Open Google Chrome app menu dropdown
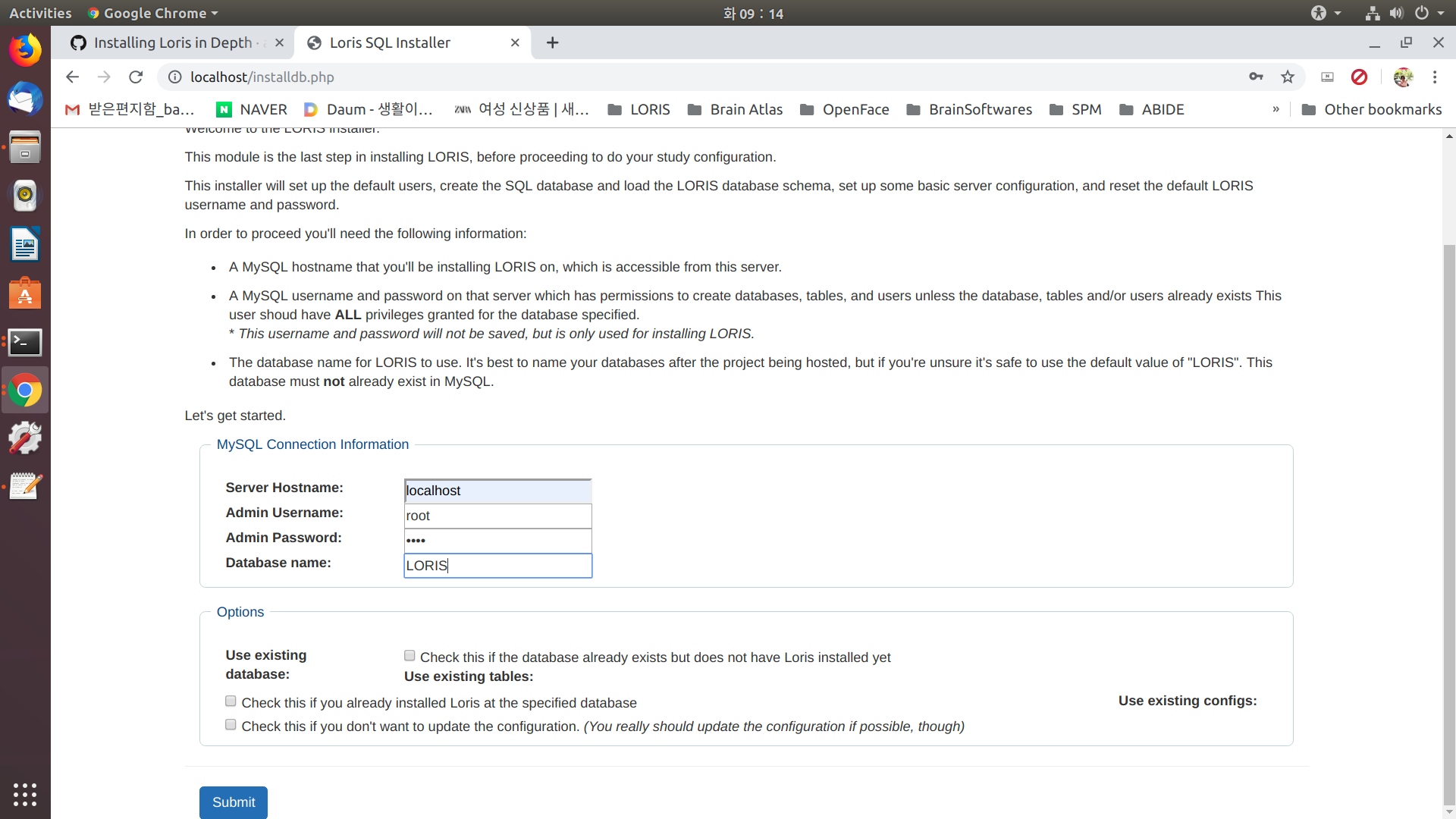This screenshot has width=1456, height=819. click(152, 13)
